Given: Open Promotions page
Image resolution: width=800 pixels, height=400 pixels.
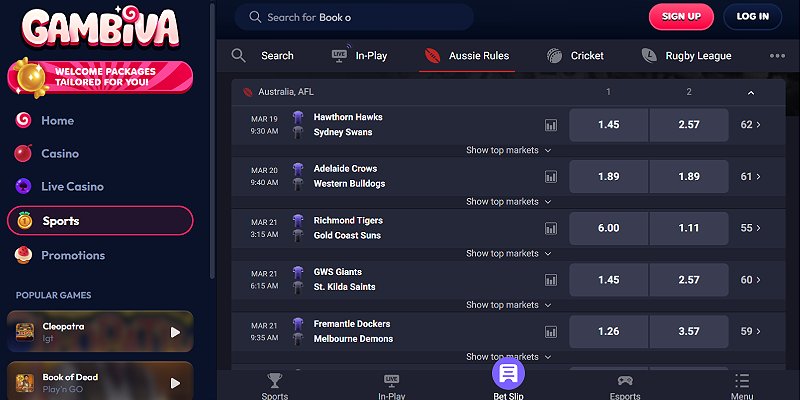Looking at the screenshot, I should (73, 255).
